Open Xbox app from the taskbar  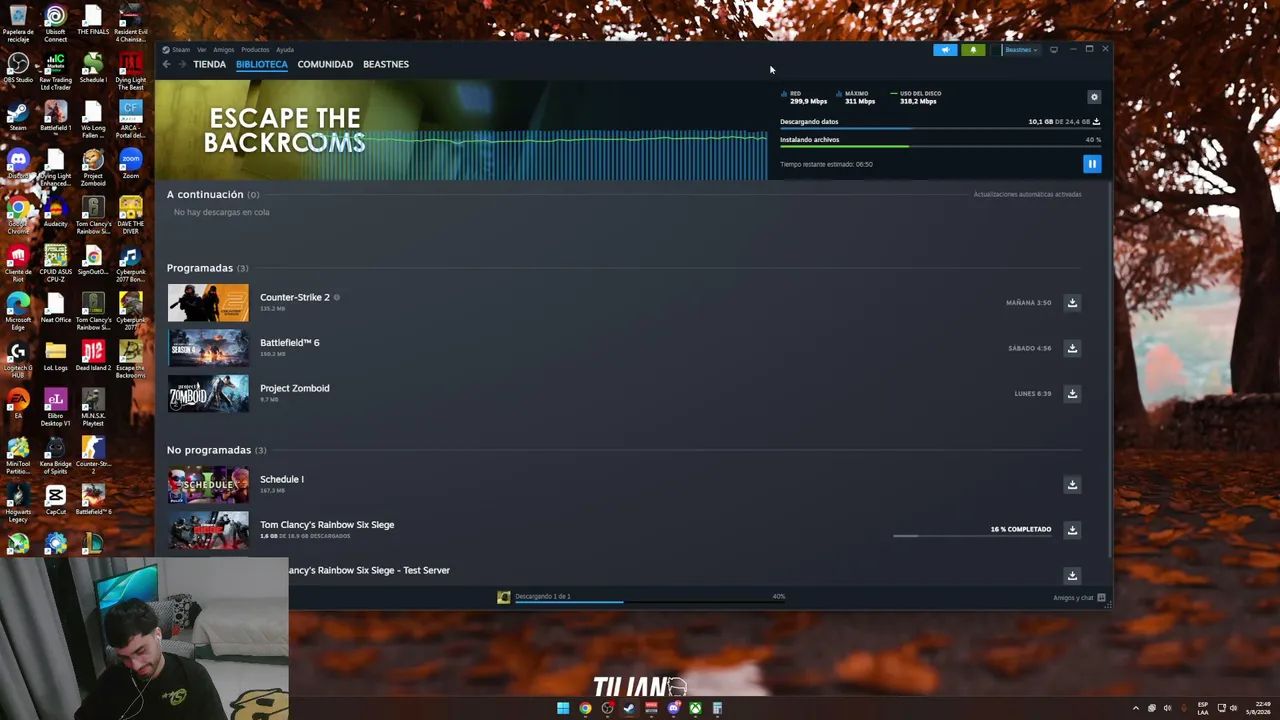[695, 708]
